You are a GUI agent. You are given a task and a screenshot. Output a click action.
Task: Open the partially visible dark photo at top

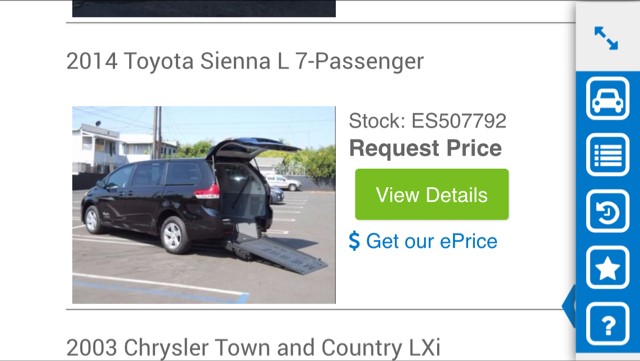point(204,8)
